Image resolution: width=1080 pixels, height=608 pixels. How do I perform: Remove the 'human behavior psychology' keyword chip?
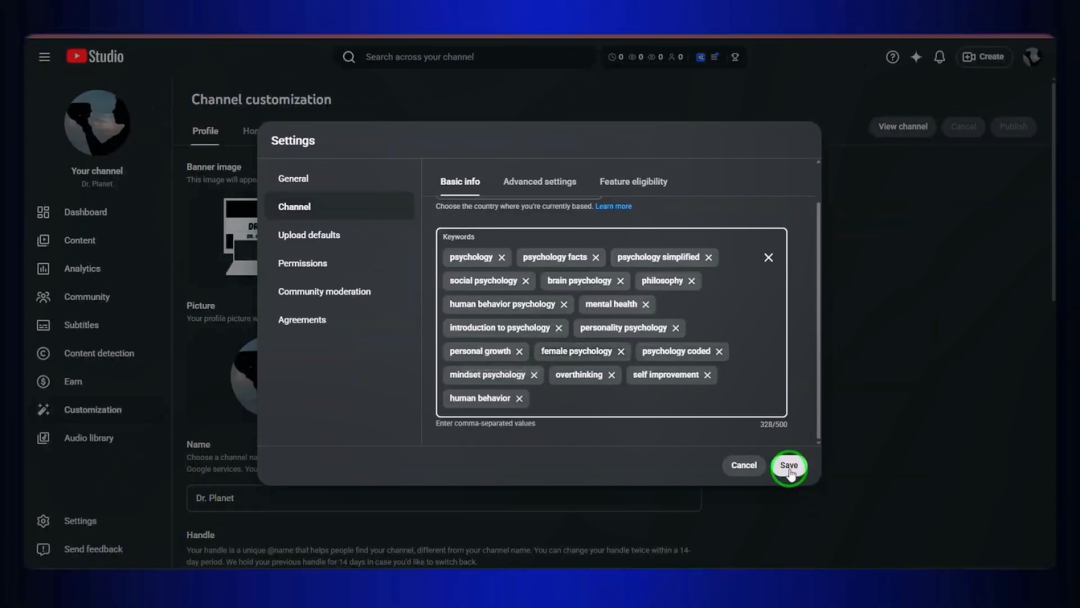563,304
